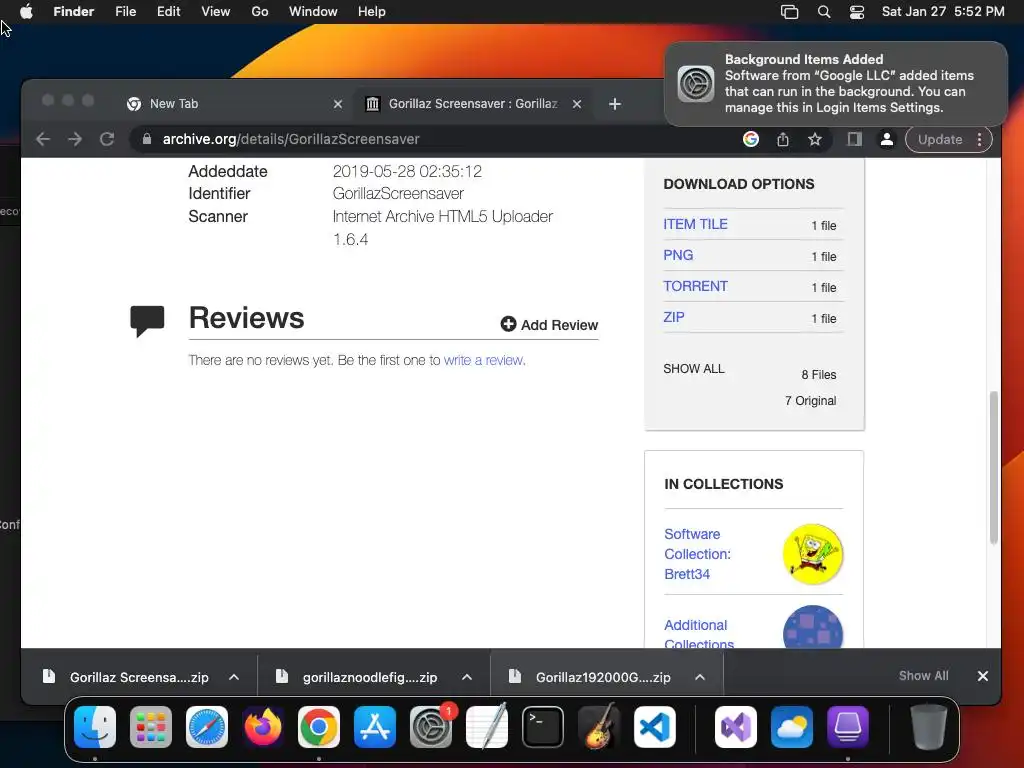Screen dimensions: 1024x768
Task: Launch Firefox from the dock
Action: click(x=263, y=727)
